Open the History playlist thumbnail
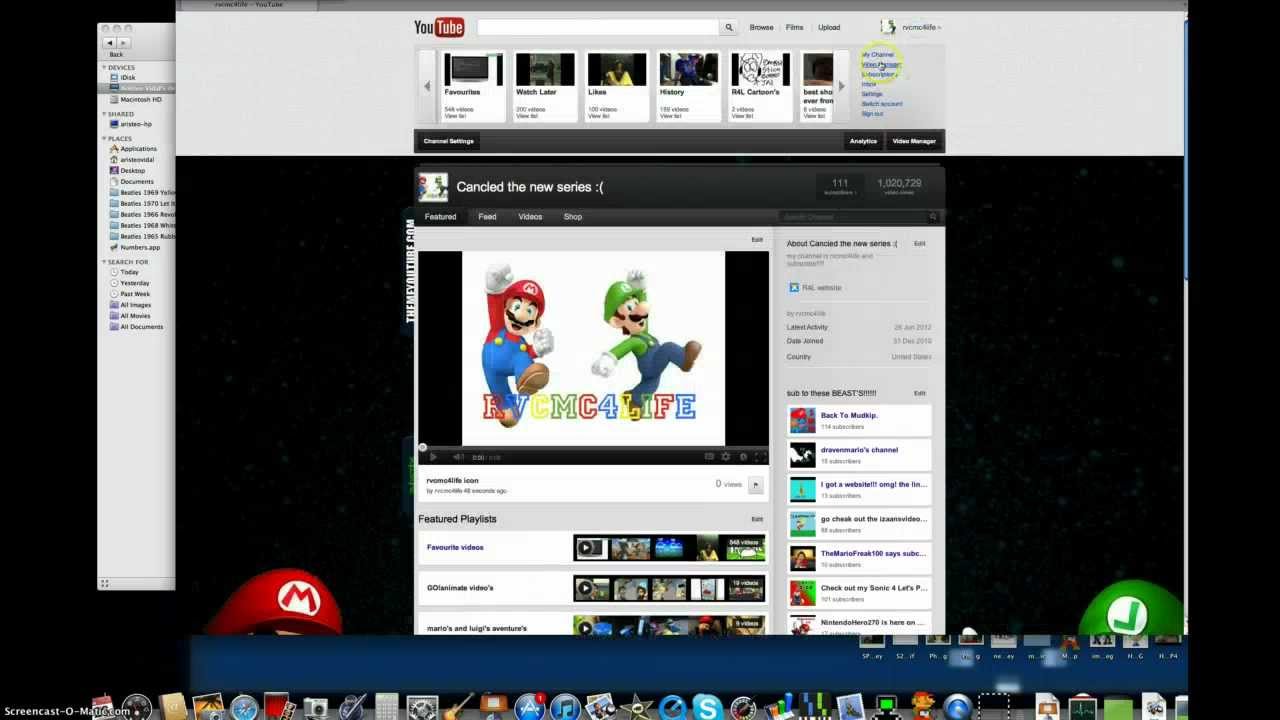 point(689,69)
